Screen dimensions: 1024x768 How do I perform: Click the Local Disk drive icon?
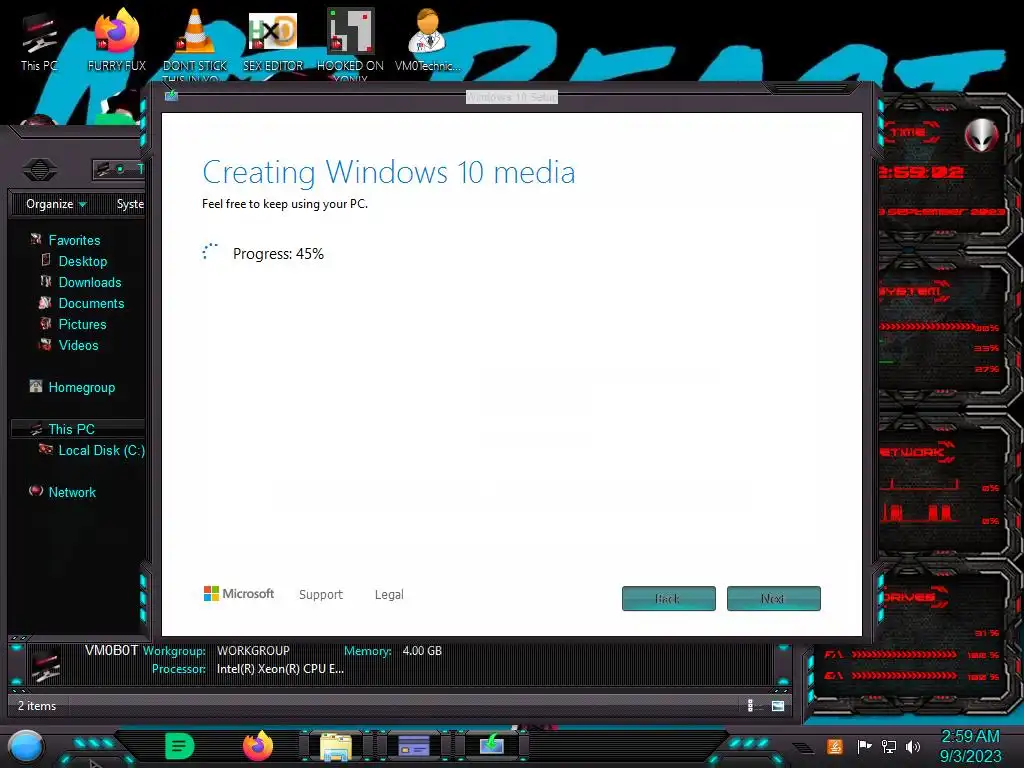(46, 449)
